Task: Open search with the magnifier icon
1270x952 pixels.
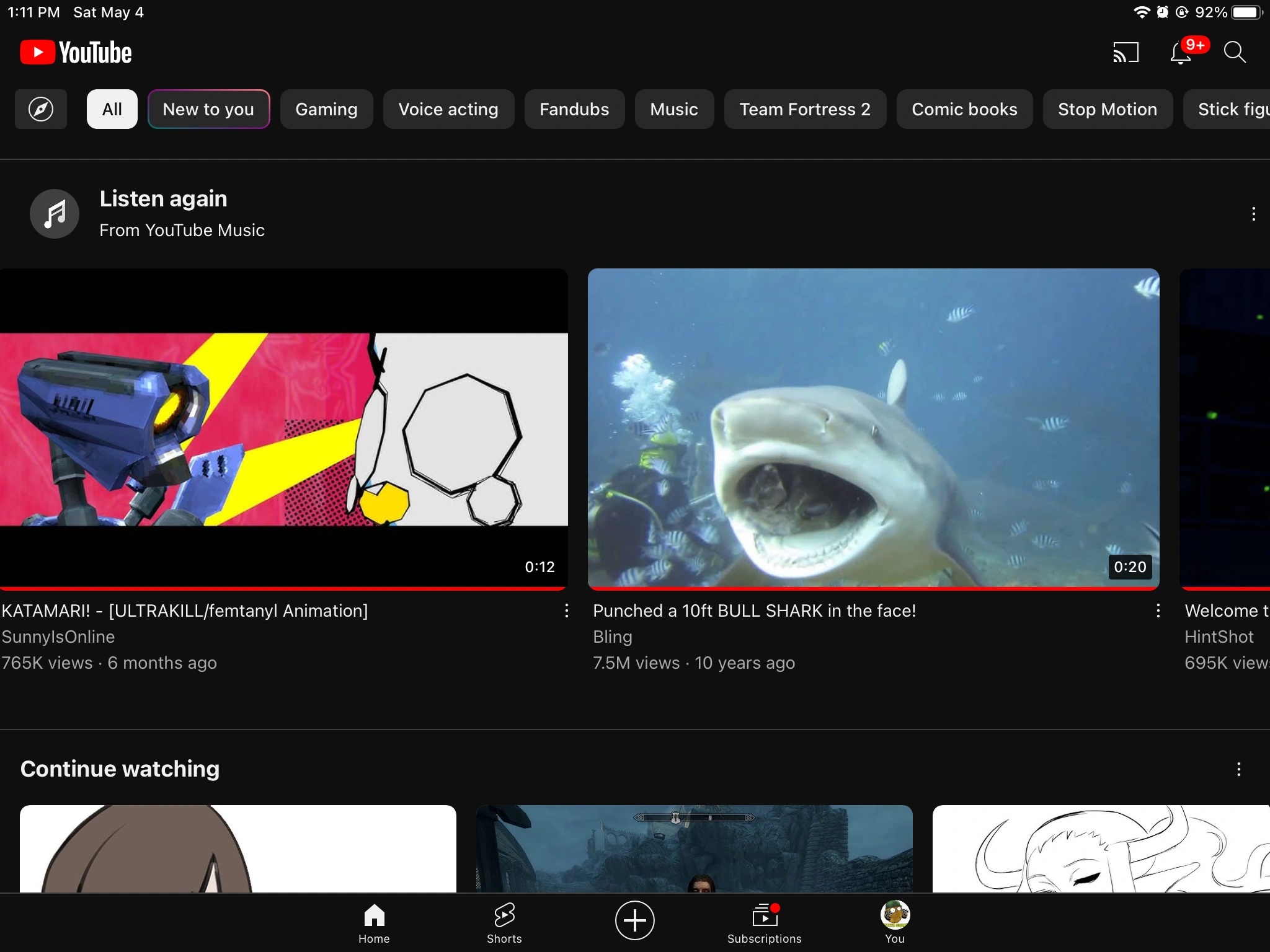Action: tap(1234, 53)
